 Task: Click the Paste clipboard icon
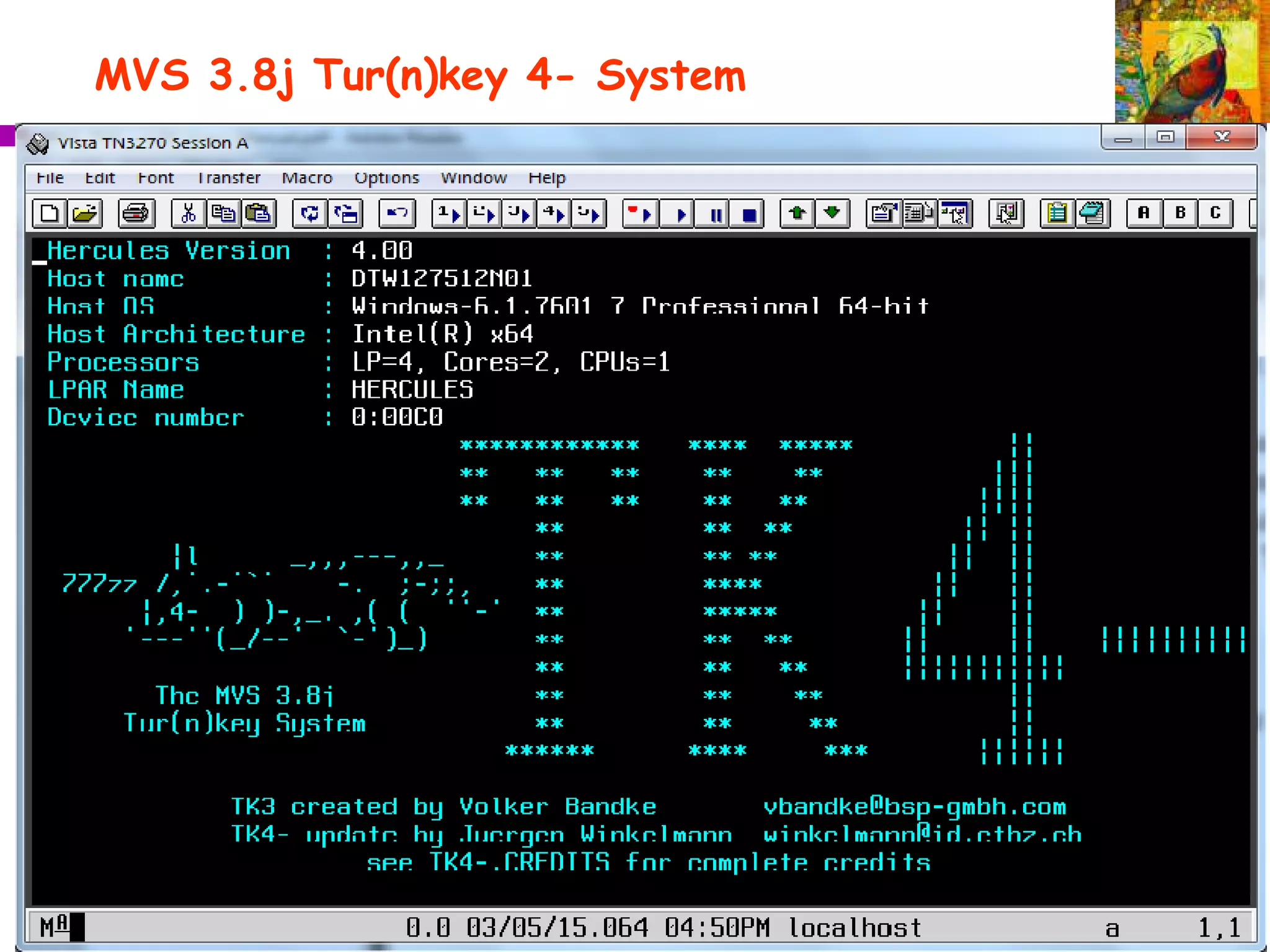259,214
